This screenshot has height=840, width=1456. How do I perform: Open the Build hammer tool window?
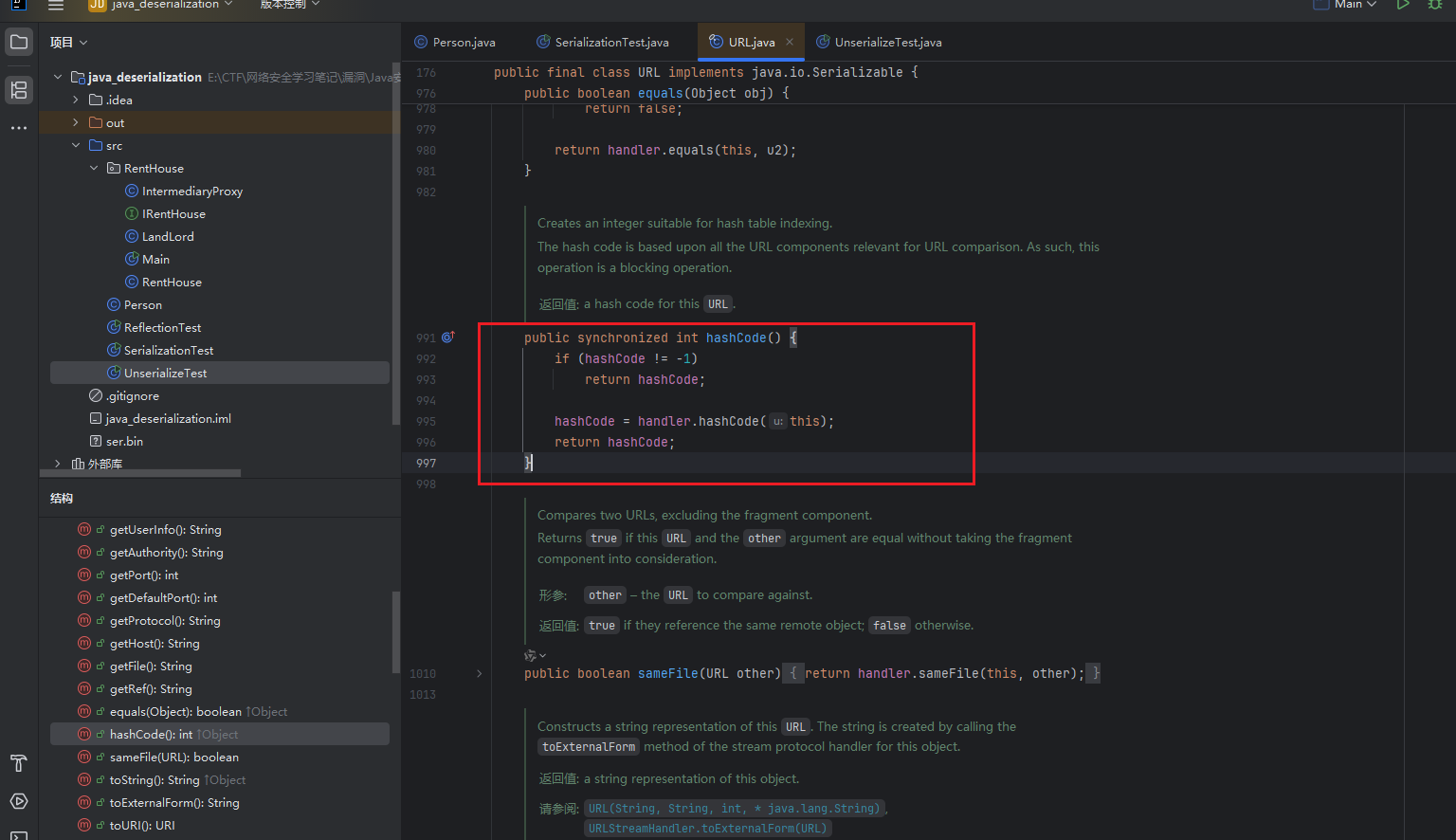point(19,763)
